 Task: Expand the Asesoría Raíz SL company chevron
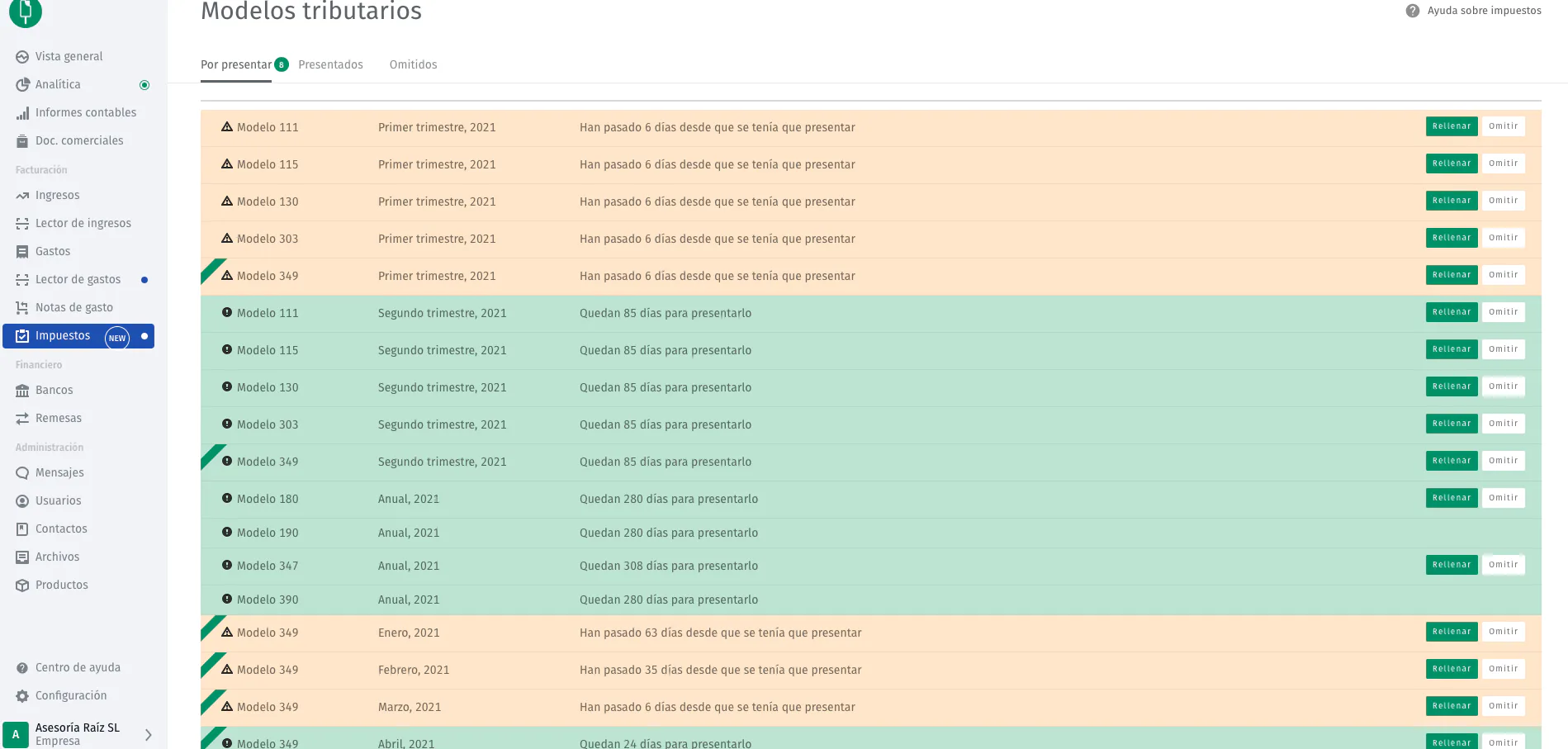click(x=149, y=734)
